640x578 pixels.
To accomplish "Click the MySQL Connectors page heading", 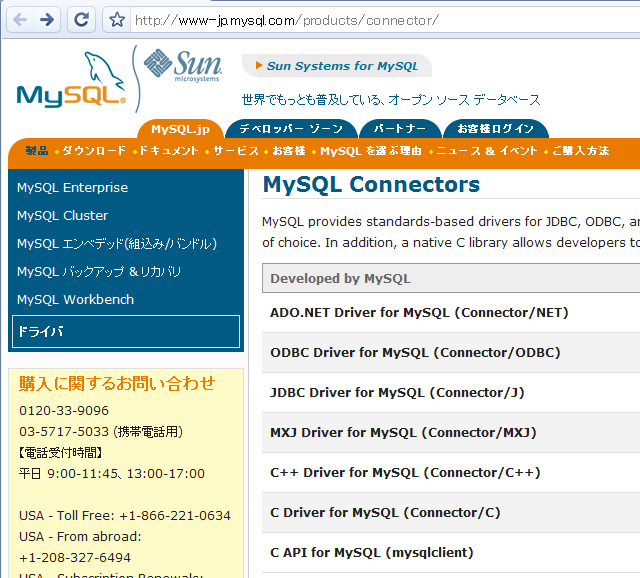I will click(371, 185).
